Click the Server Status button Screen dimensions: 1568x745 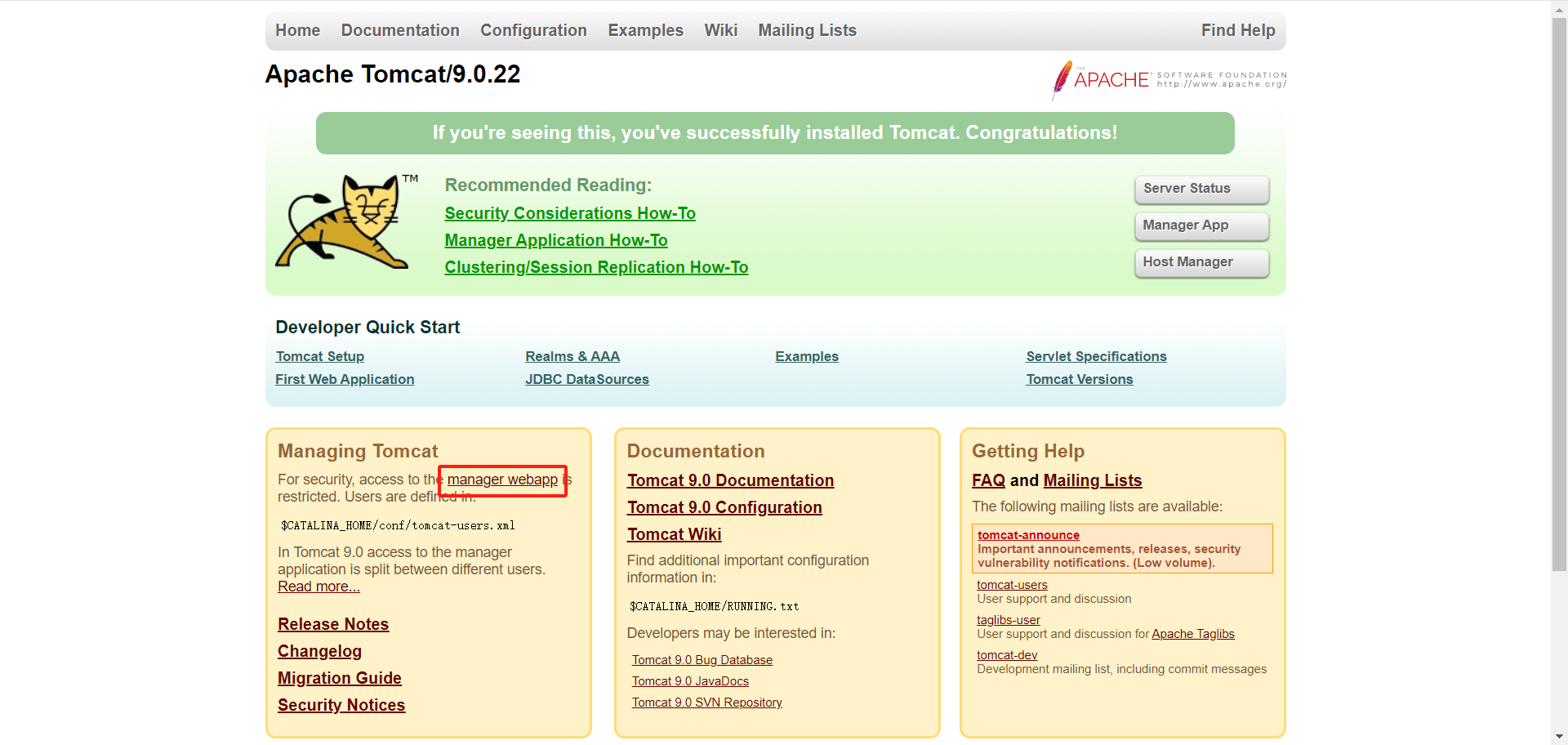tap(1201, 189)
